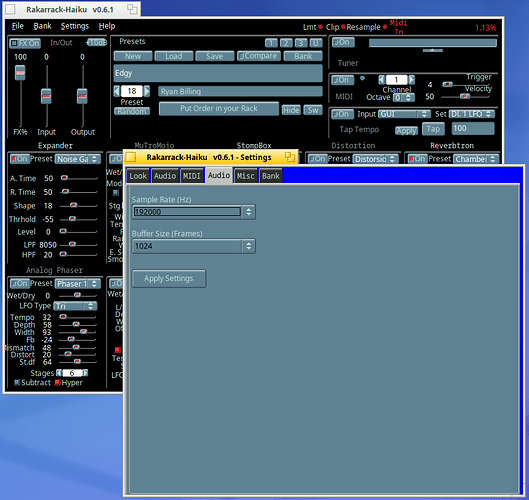Click the Edgy preset name field
This screenshot has height=500, width=529.
point(218,73)
